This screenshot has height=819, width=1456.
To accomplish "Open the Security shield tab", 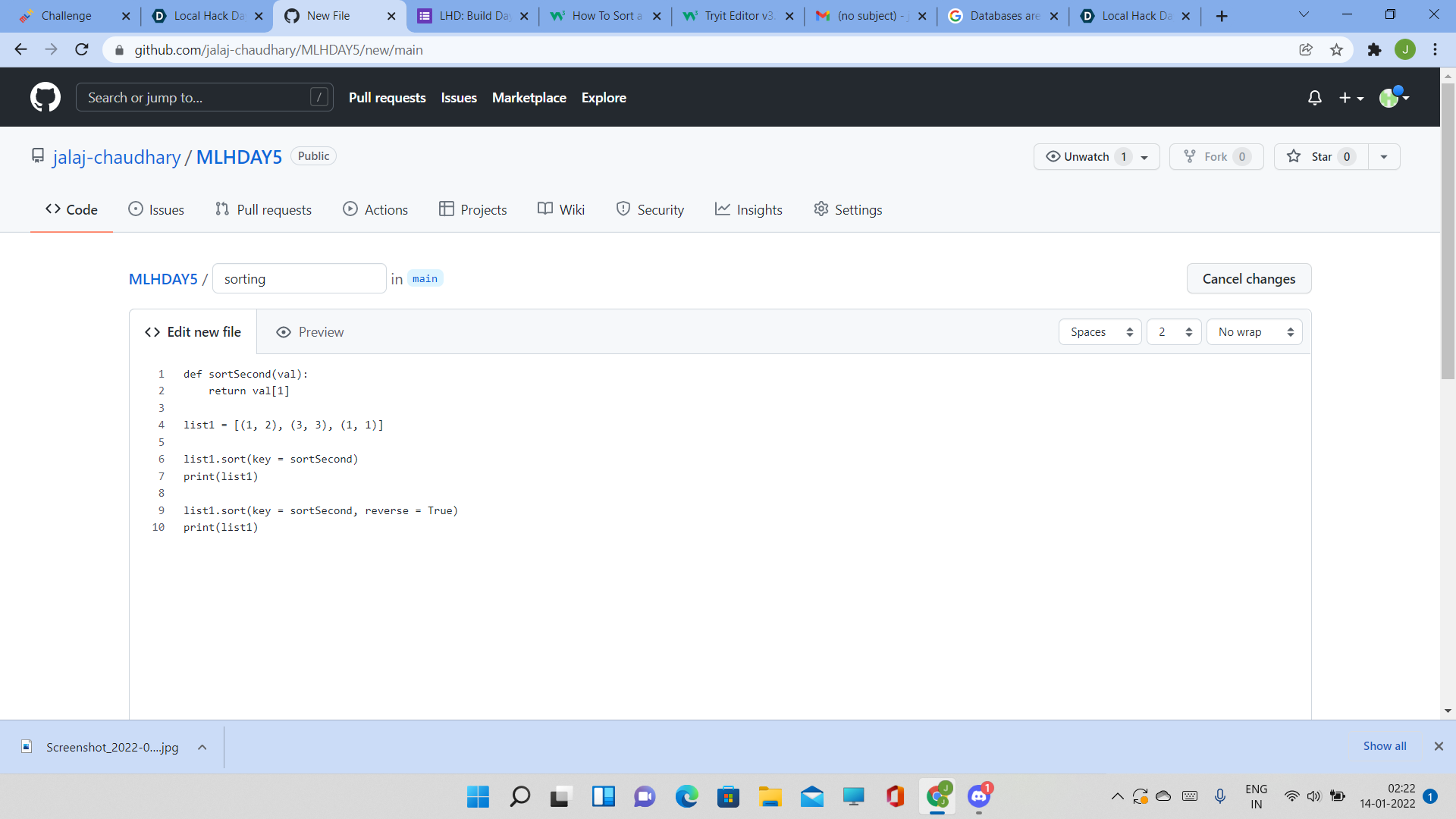I will pos(650,210).
